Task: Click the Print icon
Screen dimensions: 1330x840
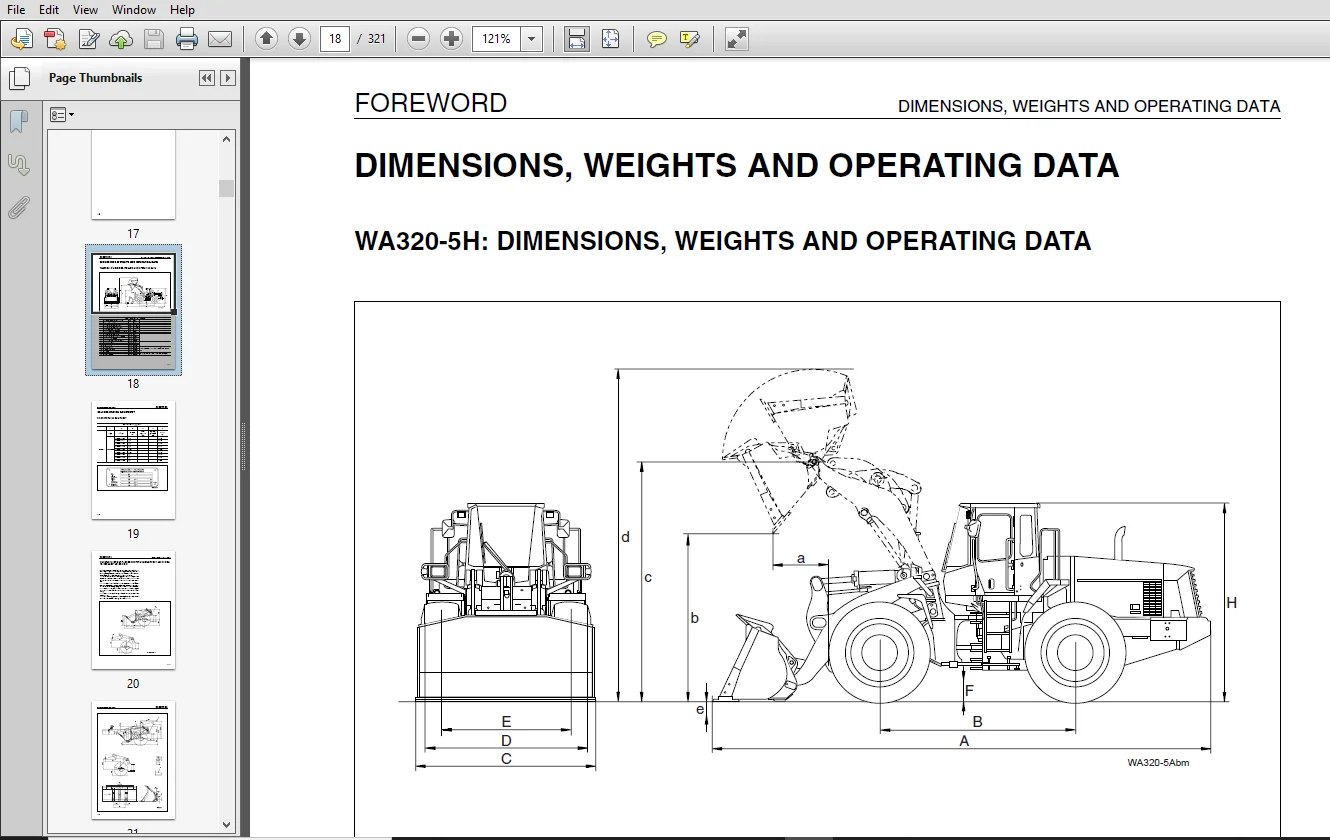Action: tap(187, 39)
